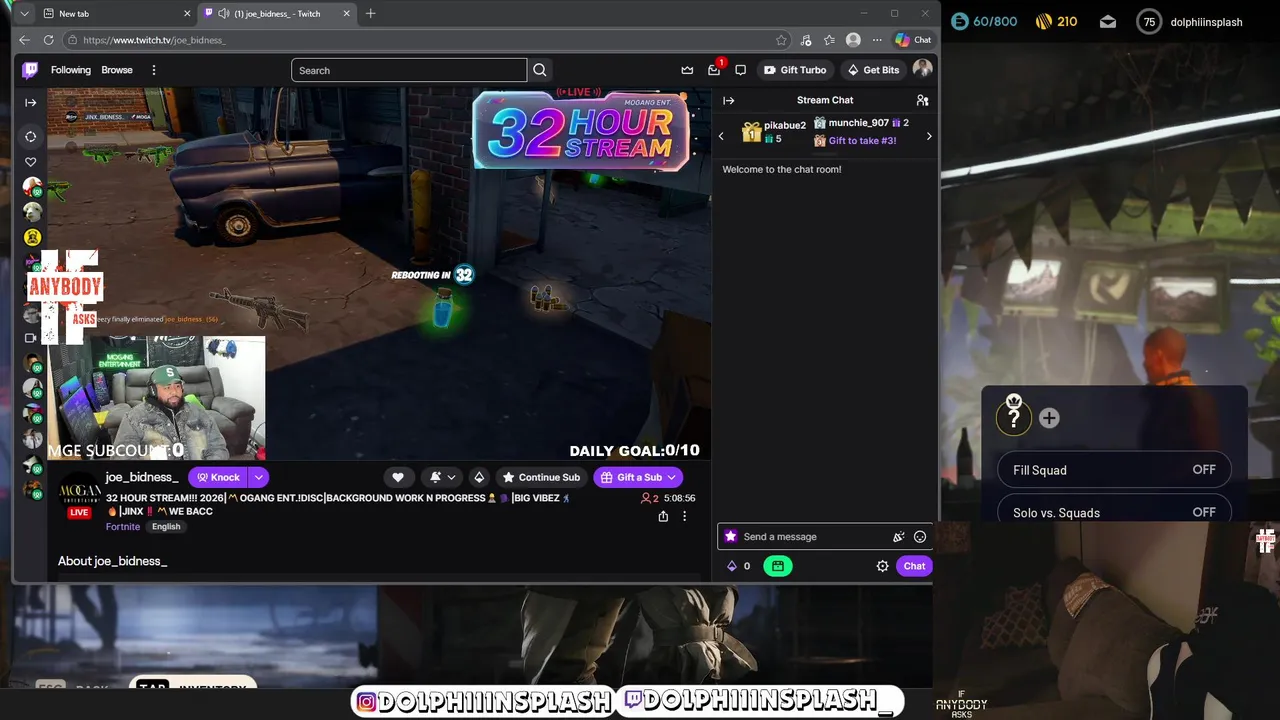Click the Knock button

pos(218,477)
